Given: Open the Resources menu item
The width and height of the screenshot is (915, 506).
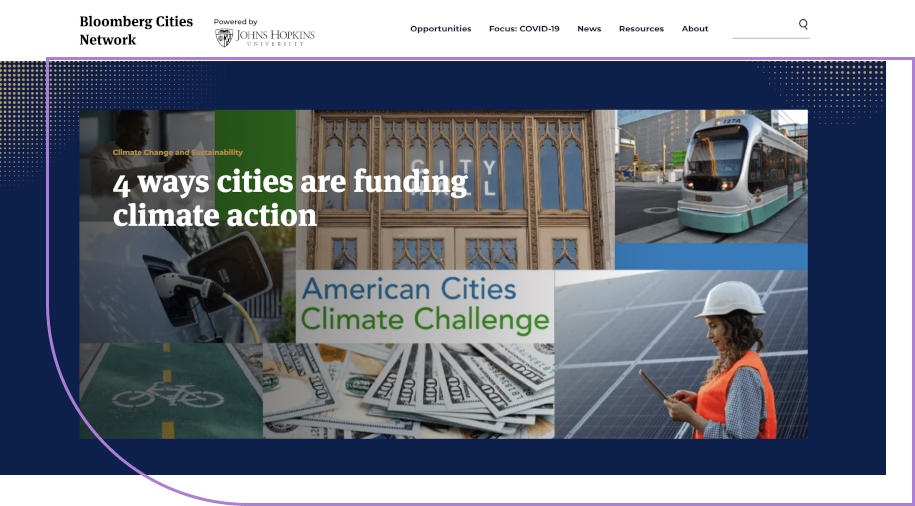Looking at the screenshot, I should tap(641, 29).
